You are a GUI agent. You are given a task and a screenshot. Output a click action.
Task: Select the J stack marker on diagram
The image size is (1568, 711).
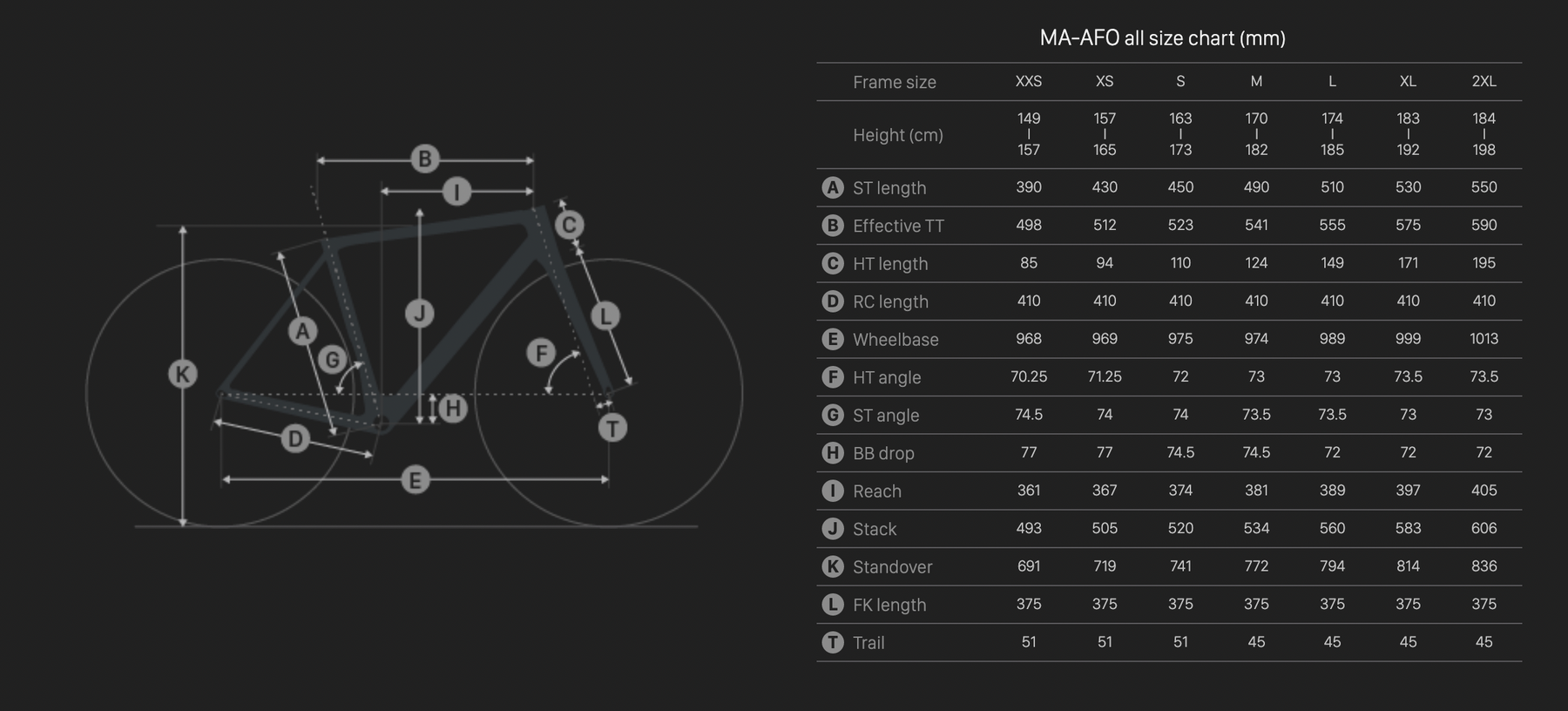(420, 314)
